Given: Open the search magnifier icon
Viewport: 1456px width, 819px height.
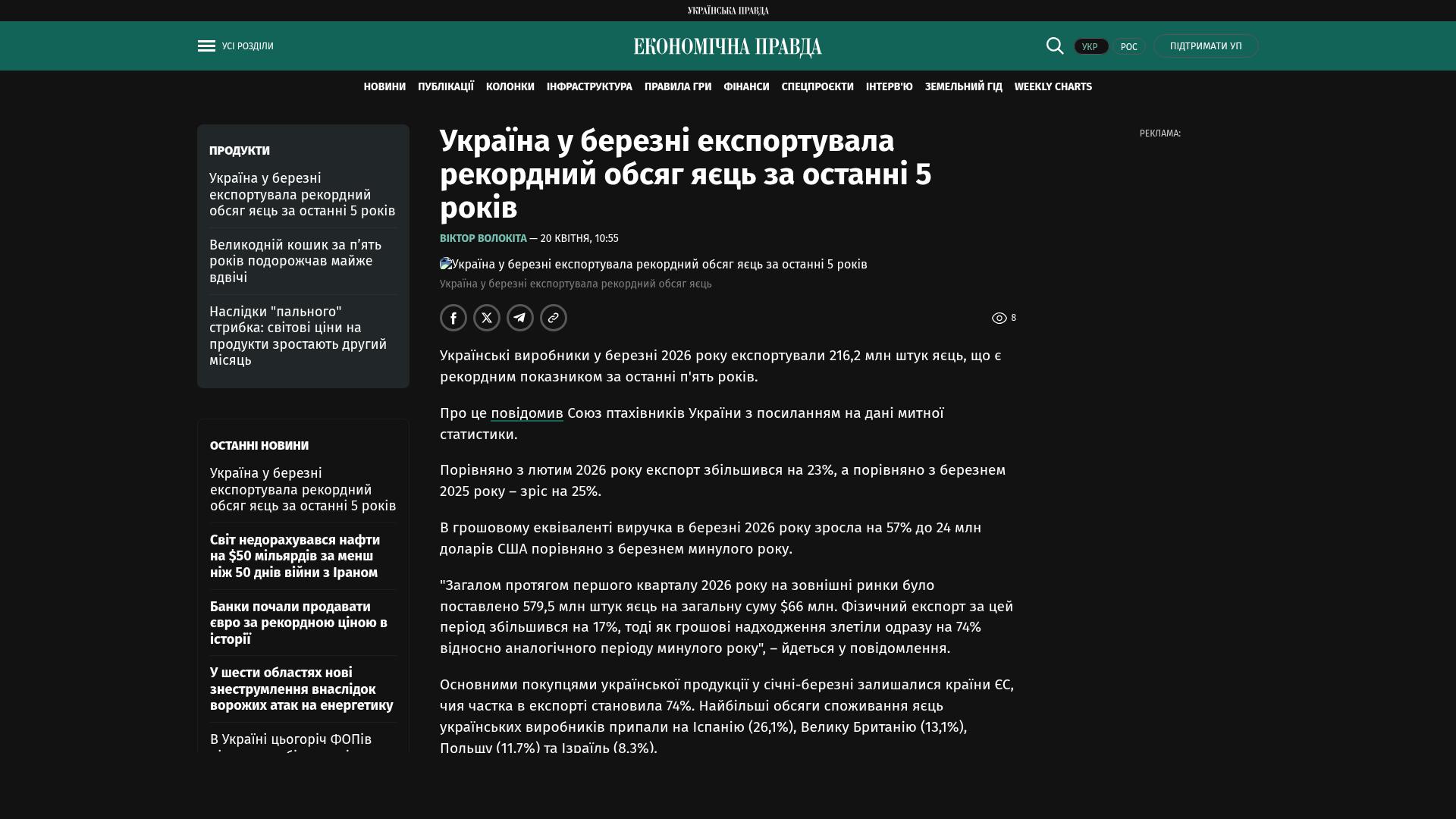Looking at the screenshot, I should click(x=1055, y=46).
